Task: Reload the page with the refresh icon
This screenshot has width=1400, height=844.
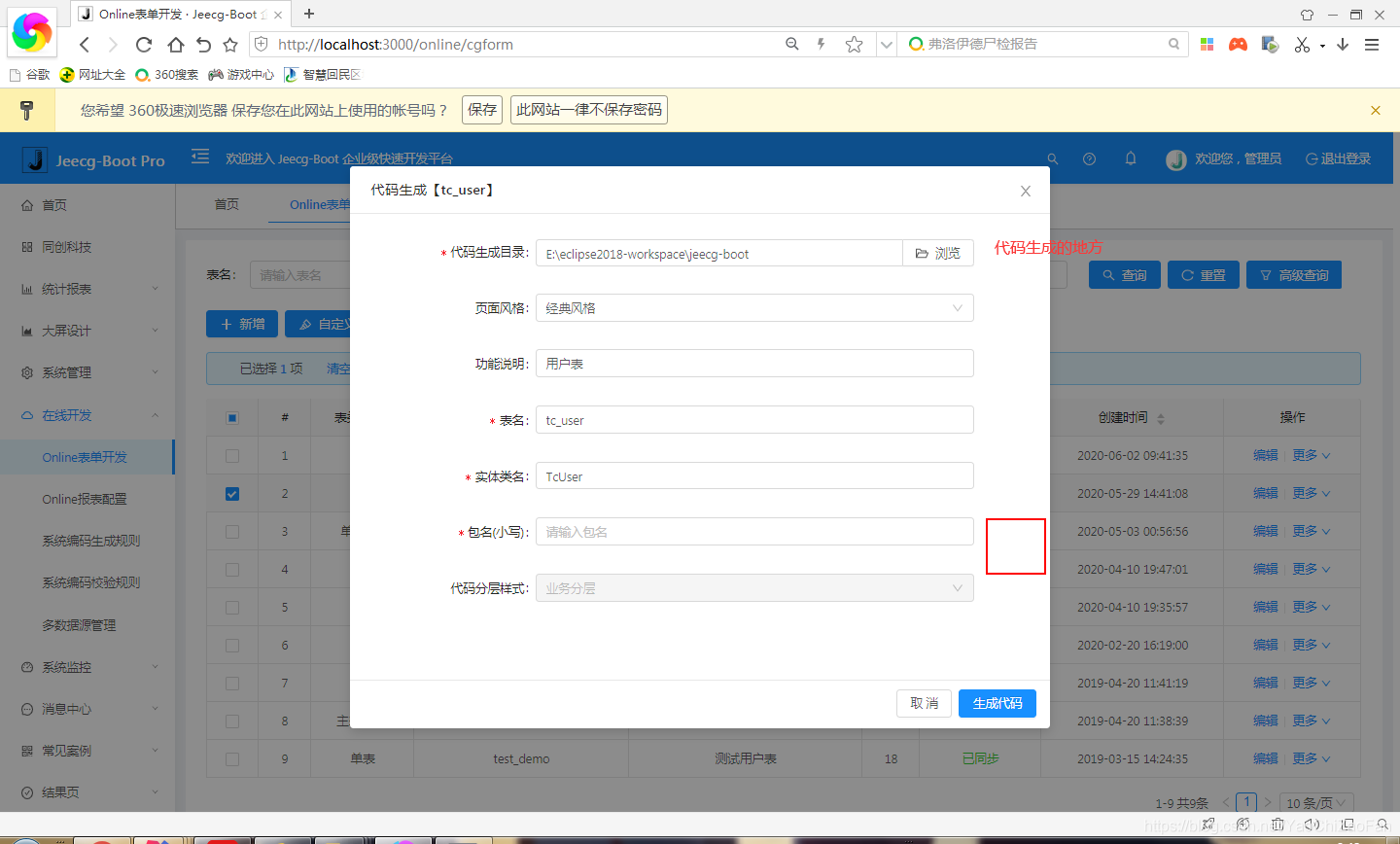Action: pyautogui.click(x=144, y=44)
